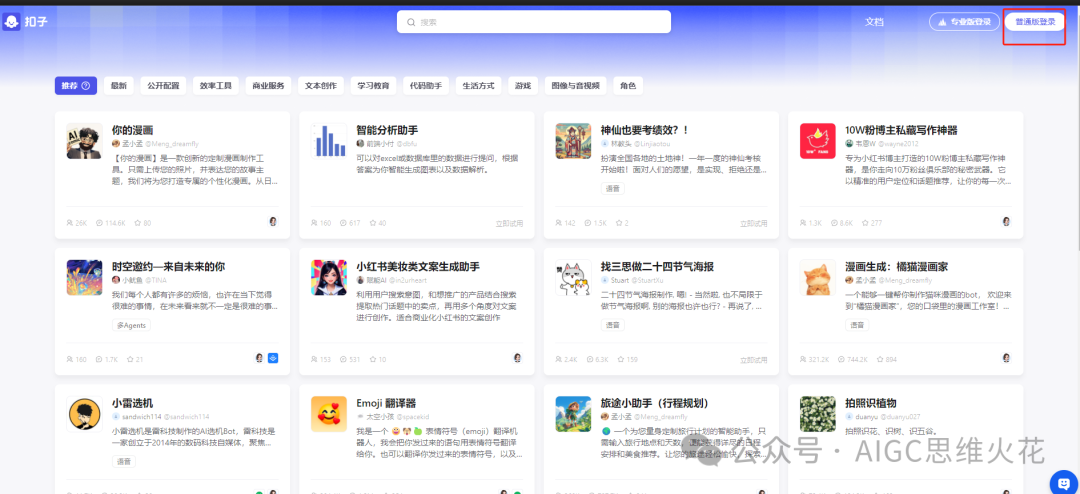Click the 找三思做二十四节气海报 cat avatar
Image resolution: width=1080 pixels, height=494 pixels.
[x=573, y=278]
